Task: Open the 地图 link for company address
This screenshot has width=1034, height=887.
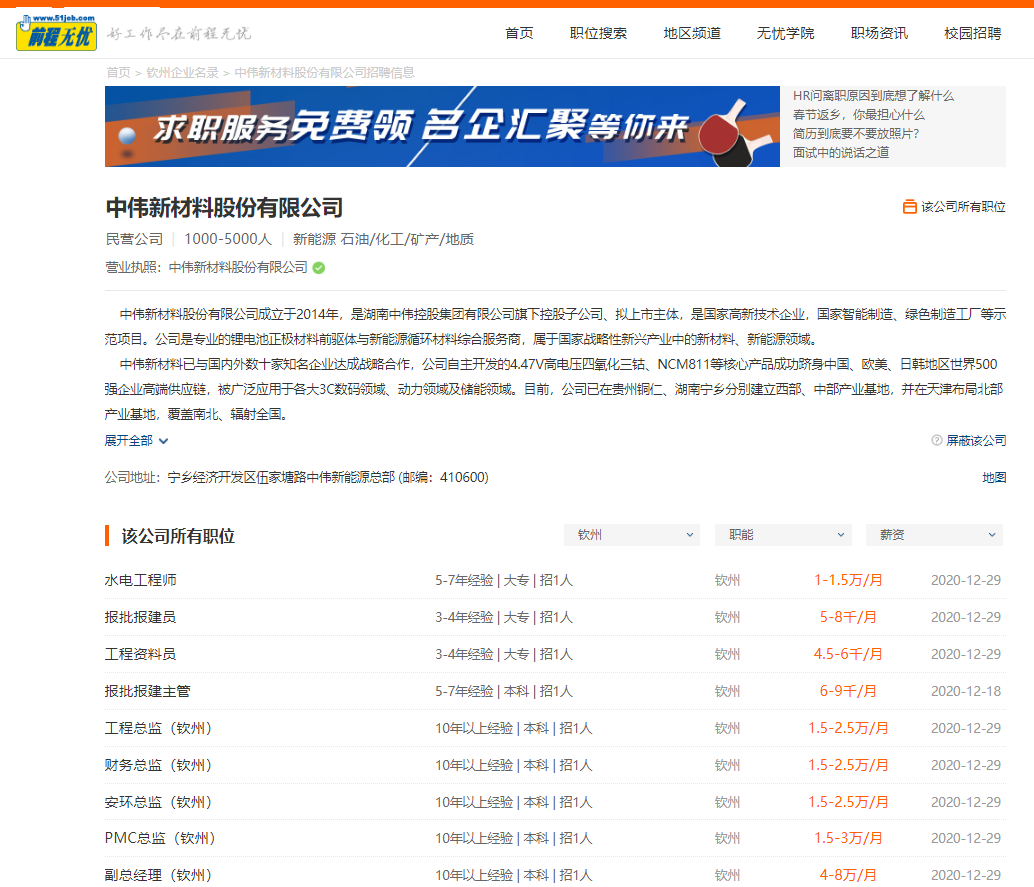Action: tap(994, 477)
